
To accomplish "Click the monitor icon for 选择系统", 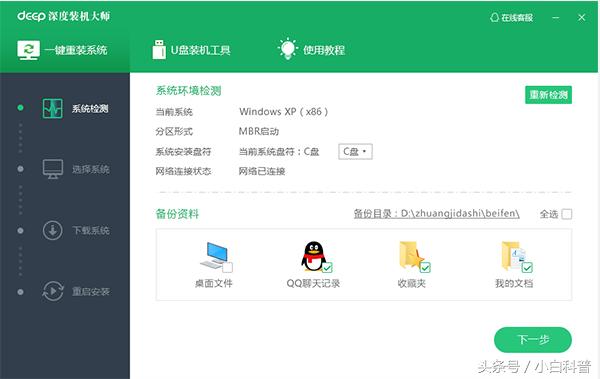I will (x=52, y=169).
